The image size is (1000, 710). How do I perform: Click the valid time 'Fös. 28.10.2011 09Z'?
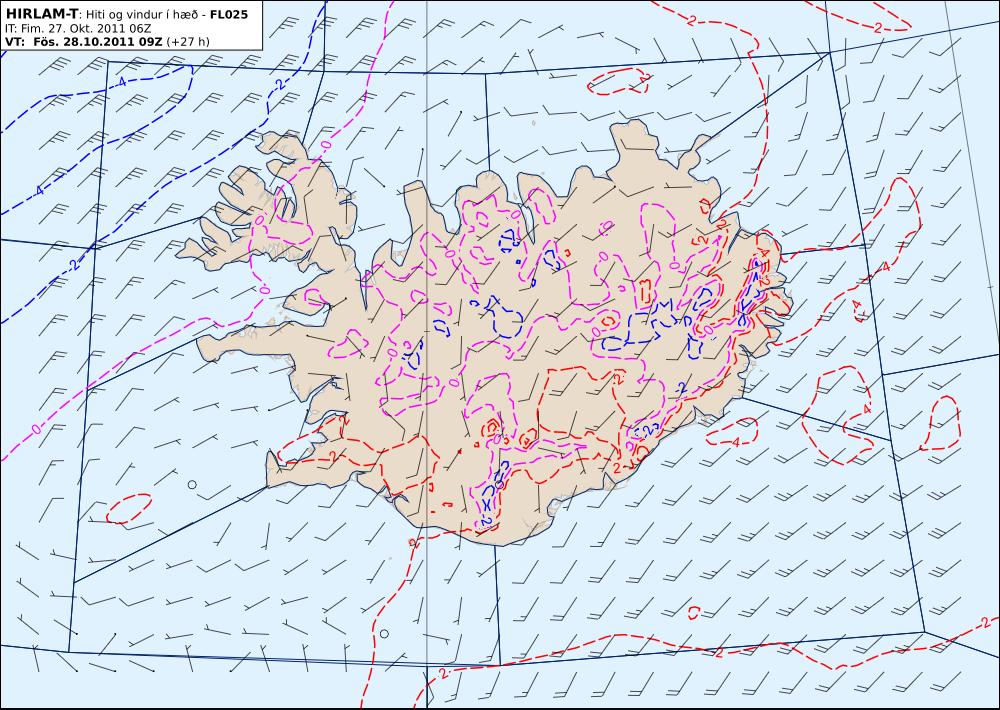click(x=98, y=42)
